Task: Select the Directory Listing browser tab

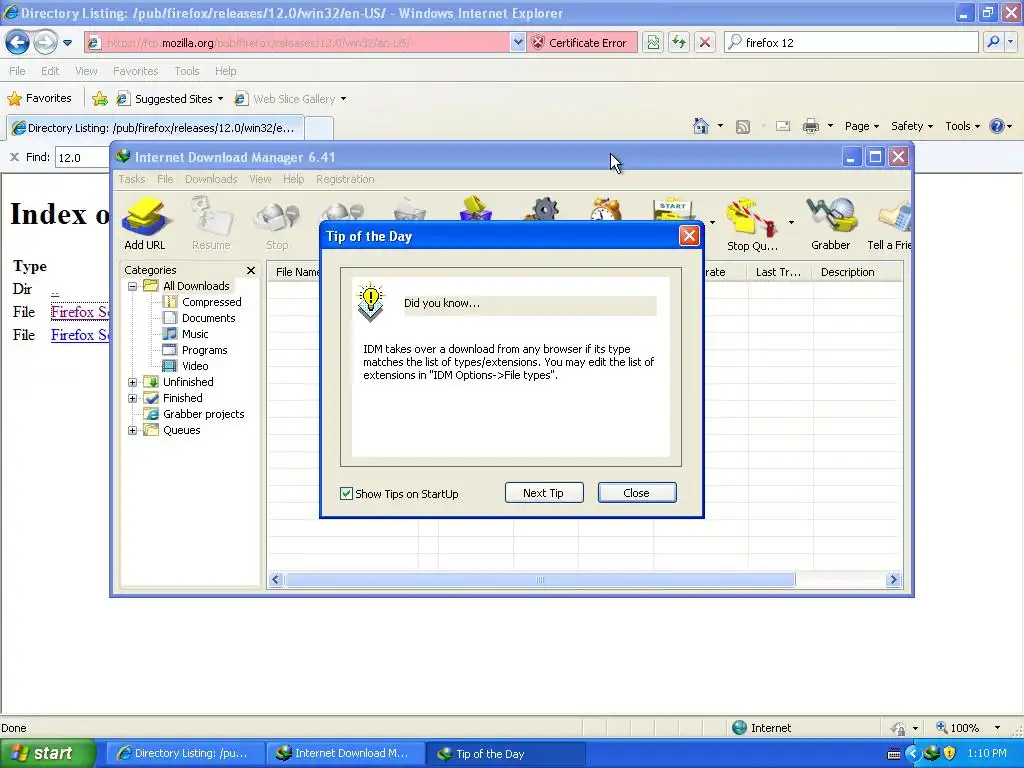Action: [155, 128]
